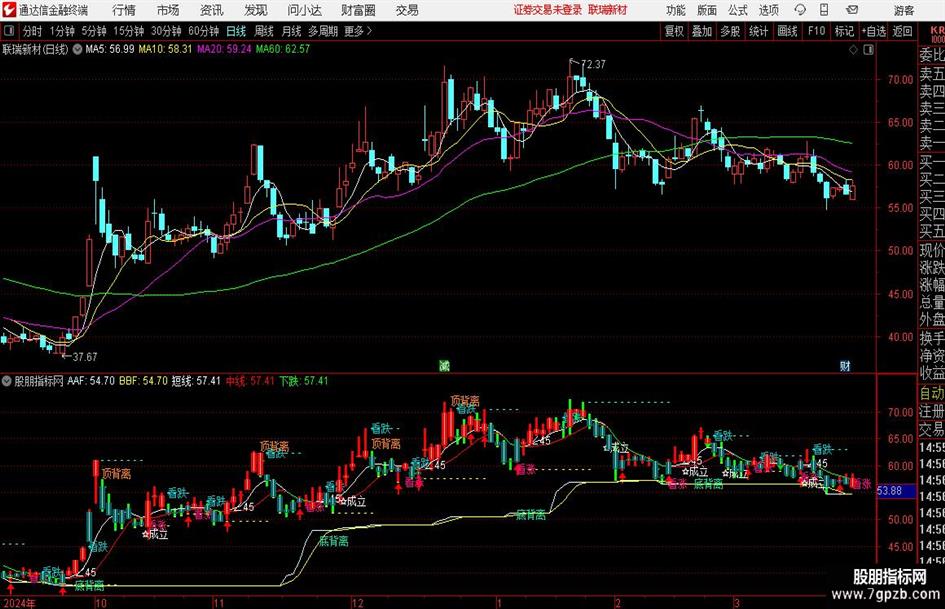Click the 37.67 low price label
Screen dimensions: 945x609
[x=84, y=357]
